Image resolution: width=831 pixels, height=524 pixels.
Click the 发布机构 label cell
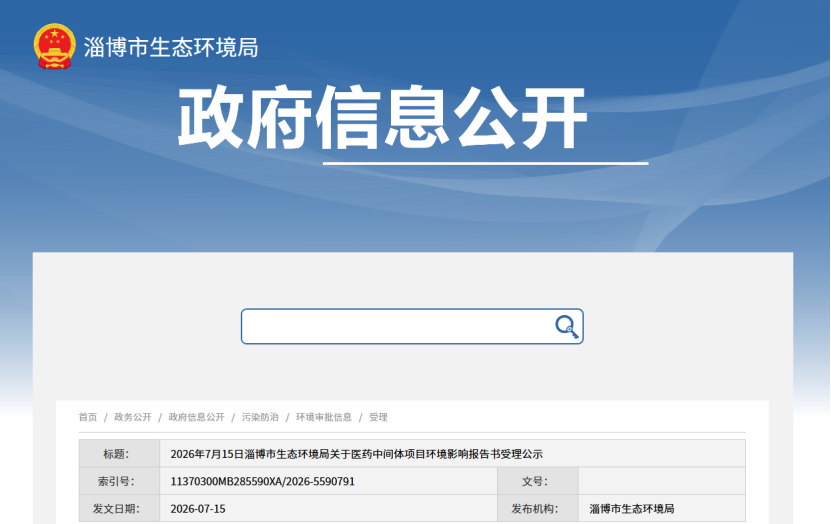pos(538,509)
